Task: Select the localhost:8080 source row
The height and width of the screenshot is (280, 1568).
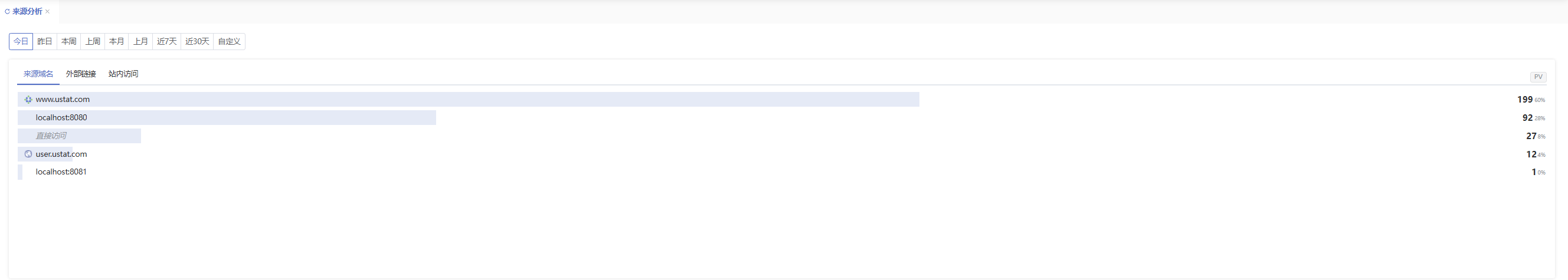Action: (x=781, y=118)
